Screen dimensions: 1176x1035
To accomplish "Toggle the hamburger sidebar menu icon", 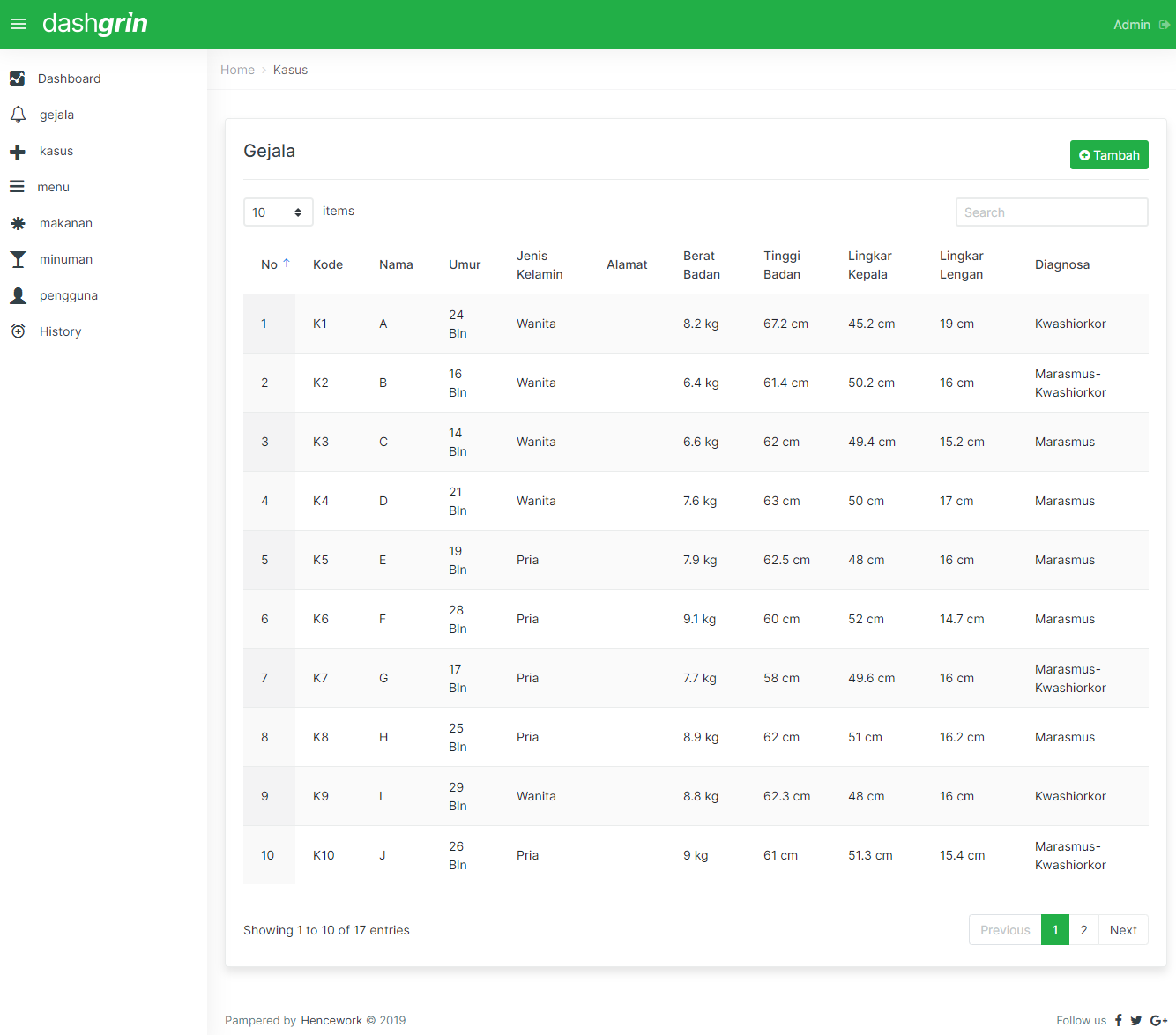I will 19,25.
